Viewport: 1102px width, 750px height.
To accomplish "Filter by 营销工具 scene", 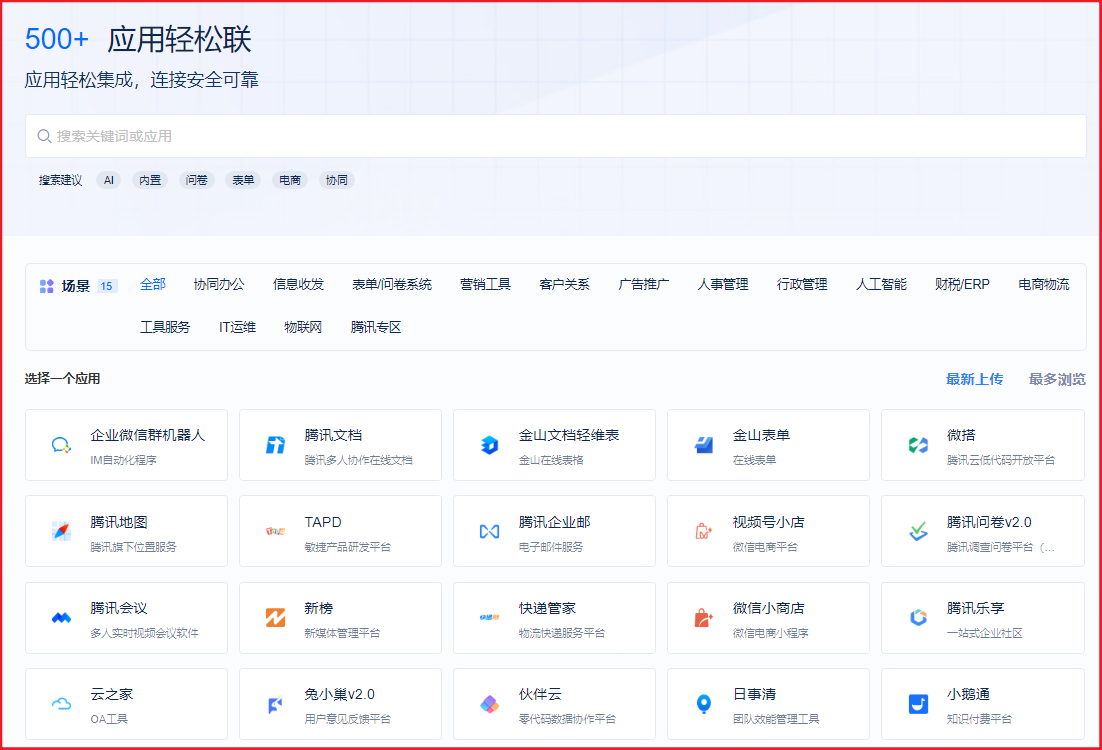I will (486, 285).
